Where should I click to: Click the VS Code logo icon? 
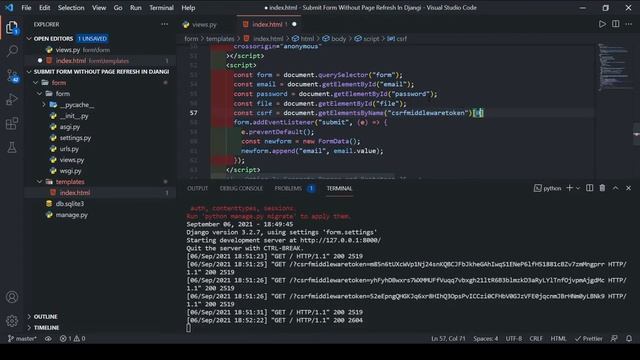pos(9,8)
